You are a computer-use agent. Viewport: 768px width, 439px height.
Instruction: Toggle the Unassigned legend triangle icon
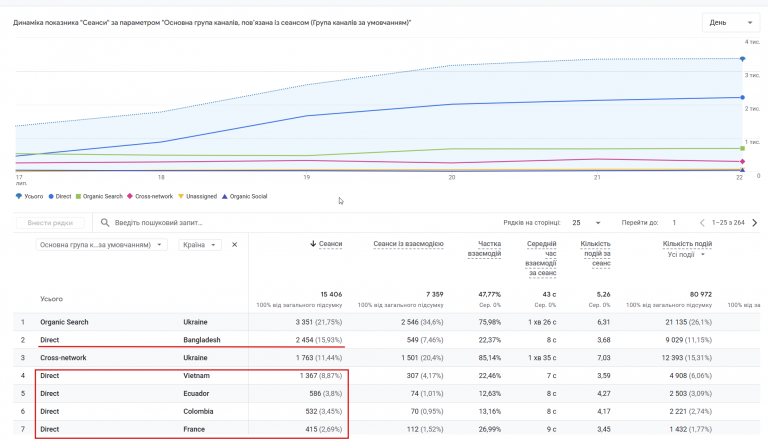(181, 196)
